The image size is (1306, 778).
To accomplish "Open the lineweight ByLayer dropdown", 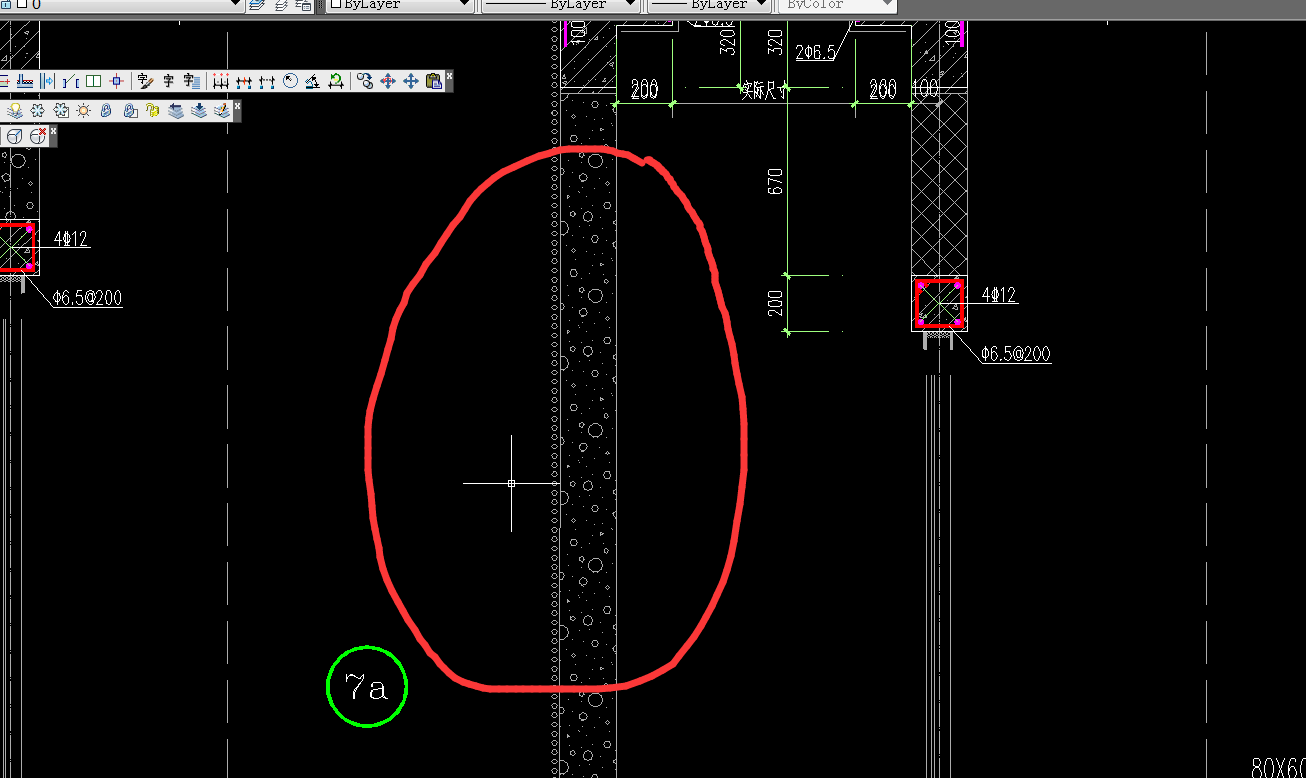I will click(761, 4).
